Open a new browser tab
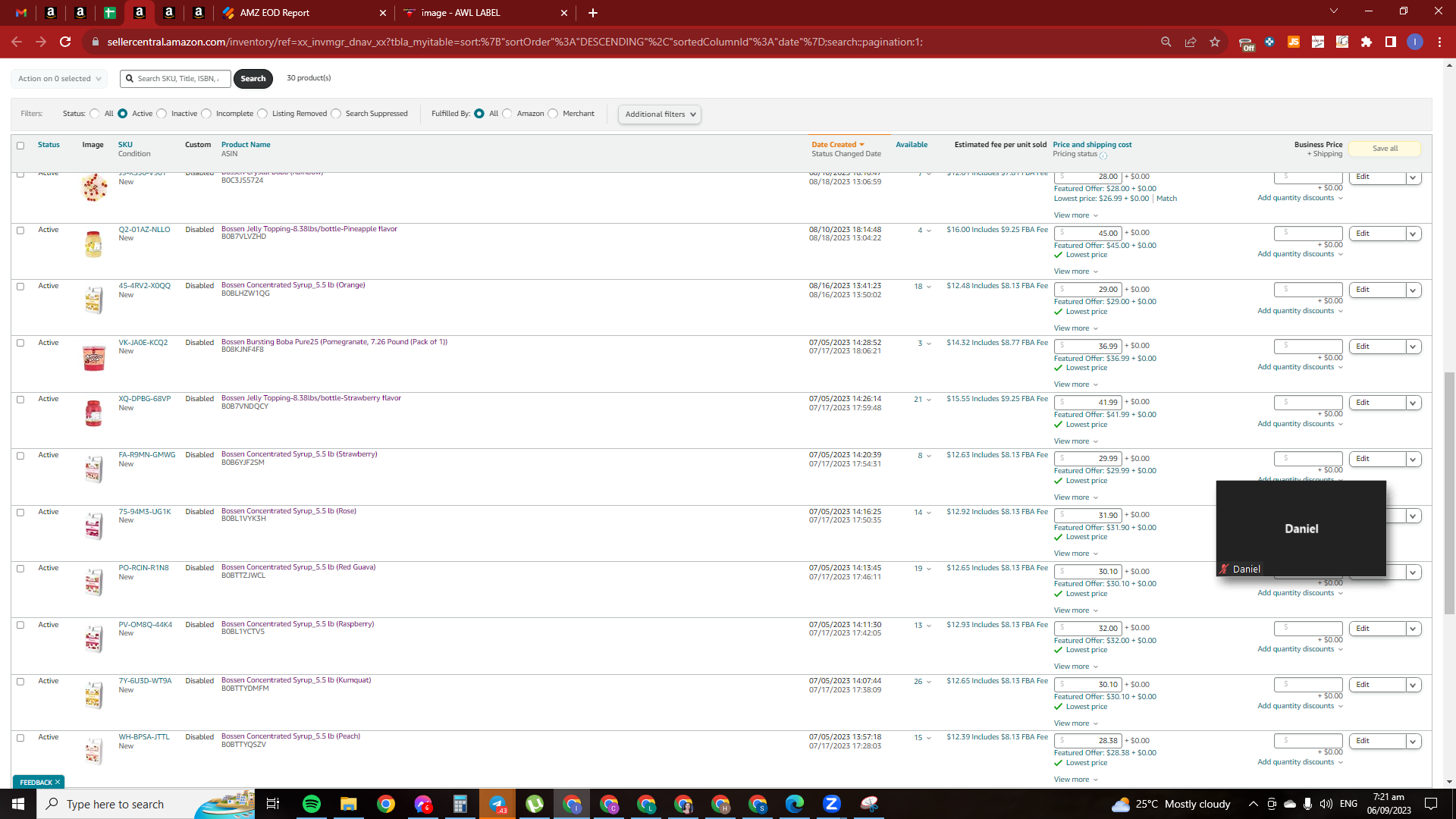Screen dimensions: 1456x819 click(x=593, y=13)
